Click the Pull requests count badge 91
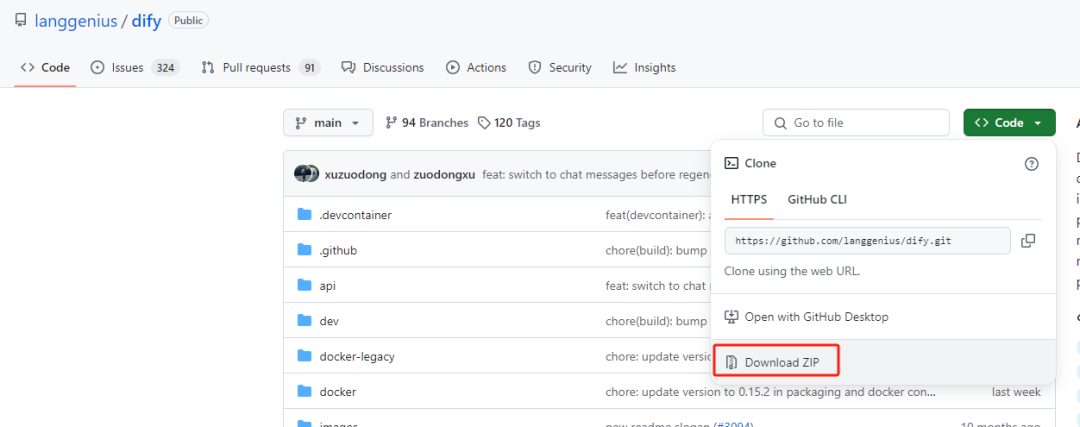Image resolution: width=1080 pixels, height=427 pixels. click(x=309, y=67)
